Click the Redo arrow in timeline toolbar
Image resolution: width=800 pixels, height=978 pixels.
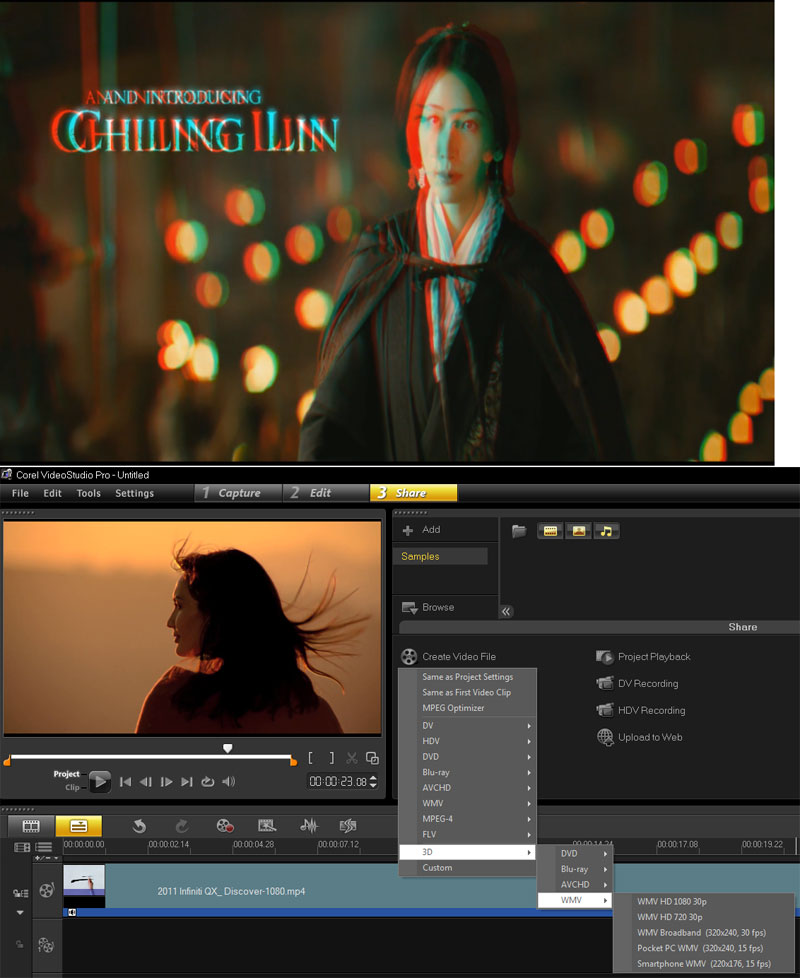click(181, 826)
